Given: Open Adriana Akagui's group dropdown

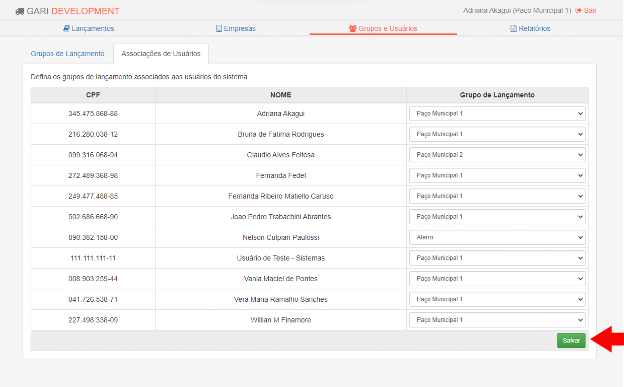Looking at the screenshot, I should pyautogui.click(x=497, y=113).
